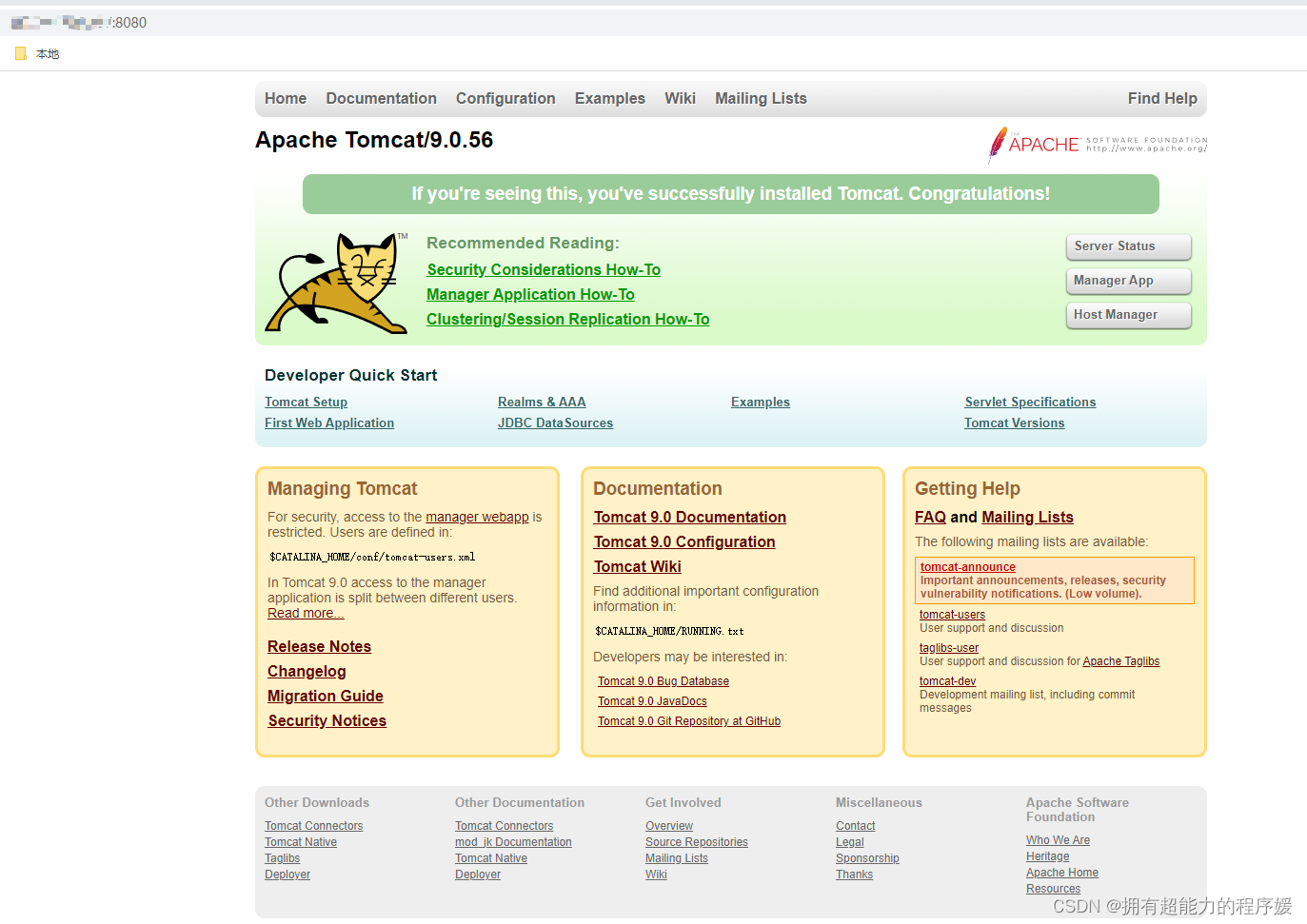Launch Host Manager button
1307x924 pixels.
(1128, 315)
